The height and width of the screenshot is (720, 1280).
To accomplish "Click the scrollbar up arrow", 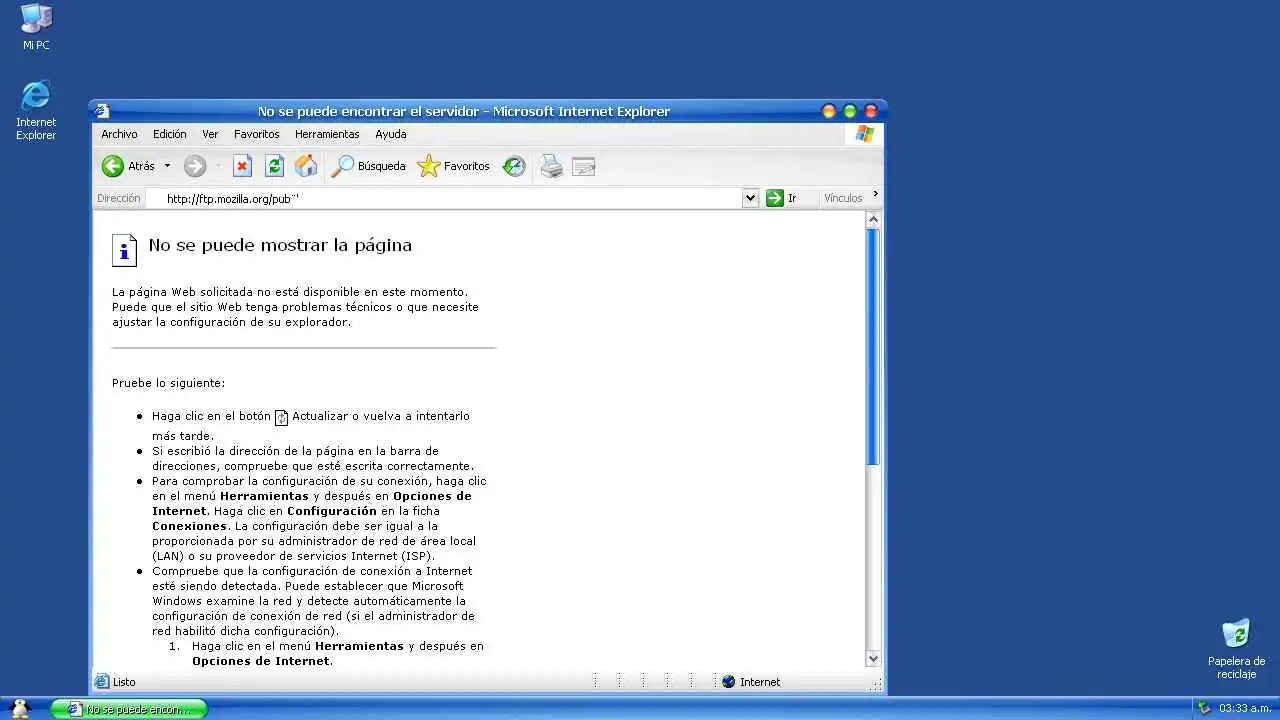I will [x=873, y=220].
